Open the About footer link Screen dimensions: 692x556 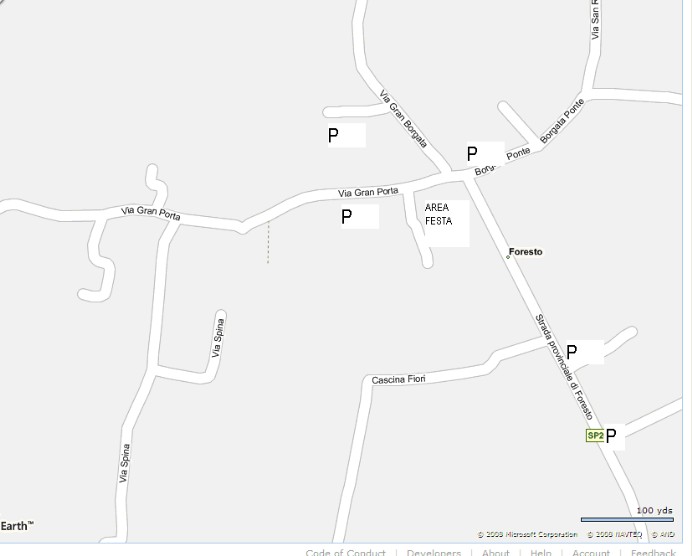point(496,552)
